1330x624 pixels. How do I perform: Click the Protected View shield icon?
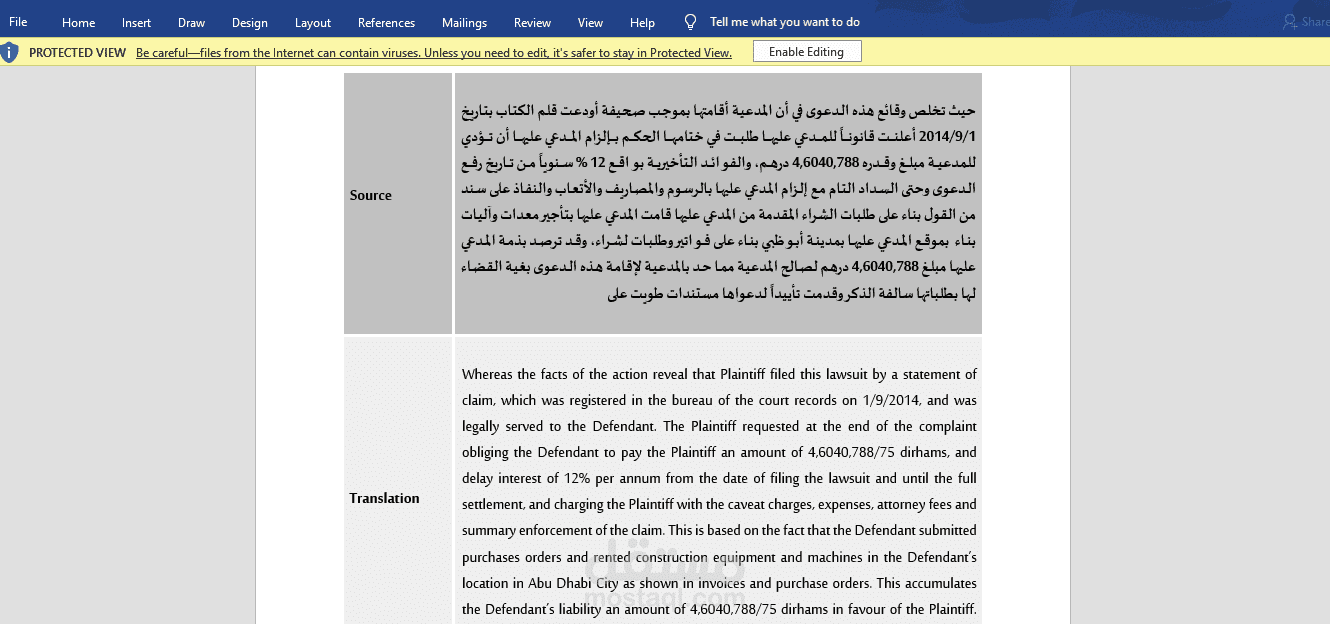point(10,52)
